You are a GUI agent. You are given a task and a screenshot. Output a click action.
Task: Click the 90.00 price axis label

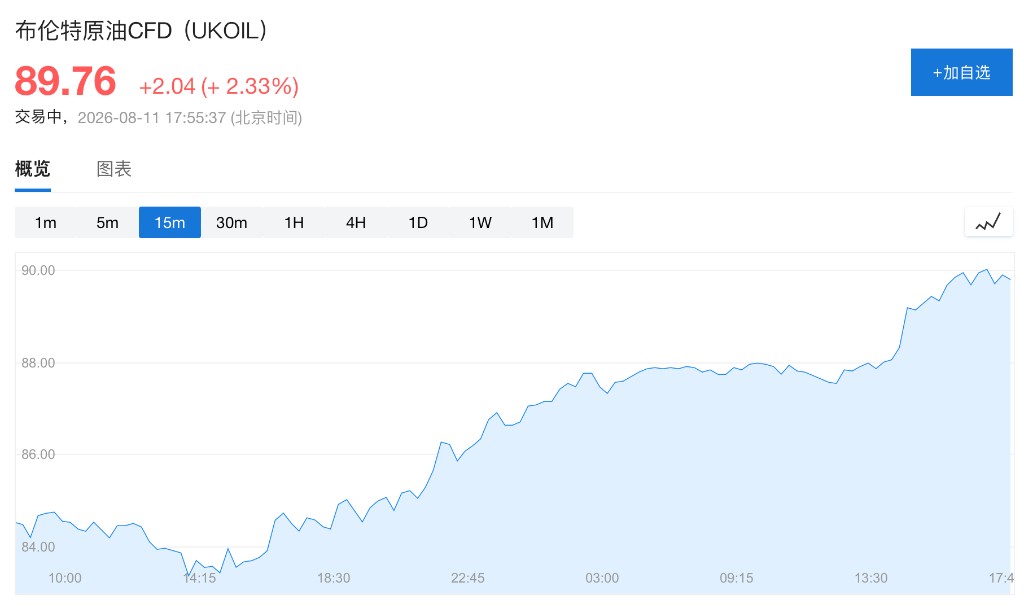(38, 271)
